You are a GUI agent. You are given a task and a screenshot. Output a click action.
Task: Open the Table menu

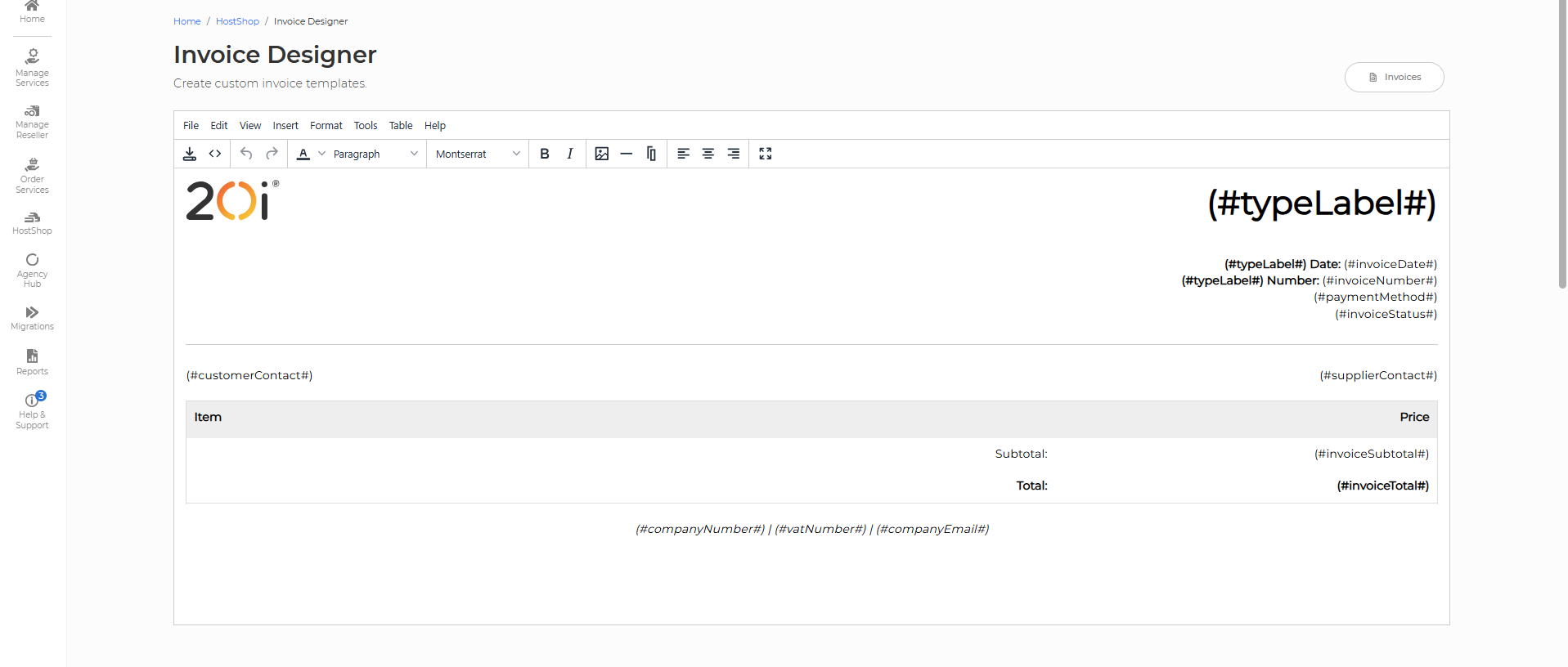click(x=401, y=126)
